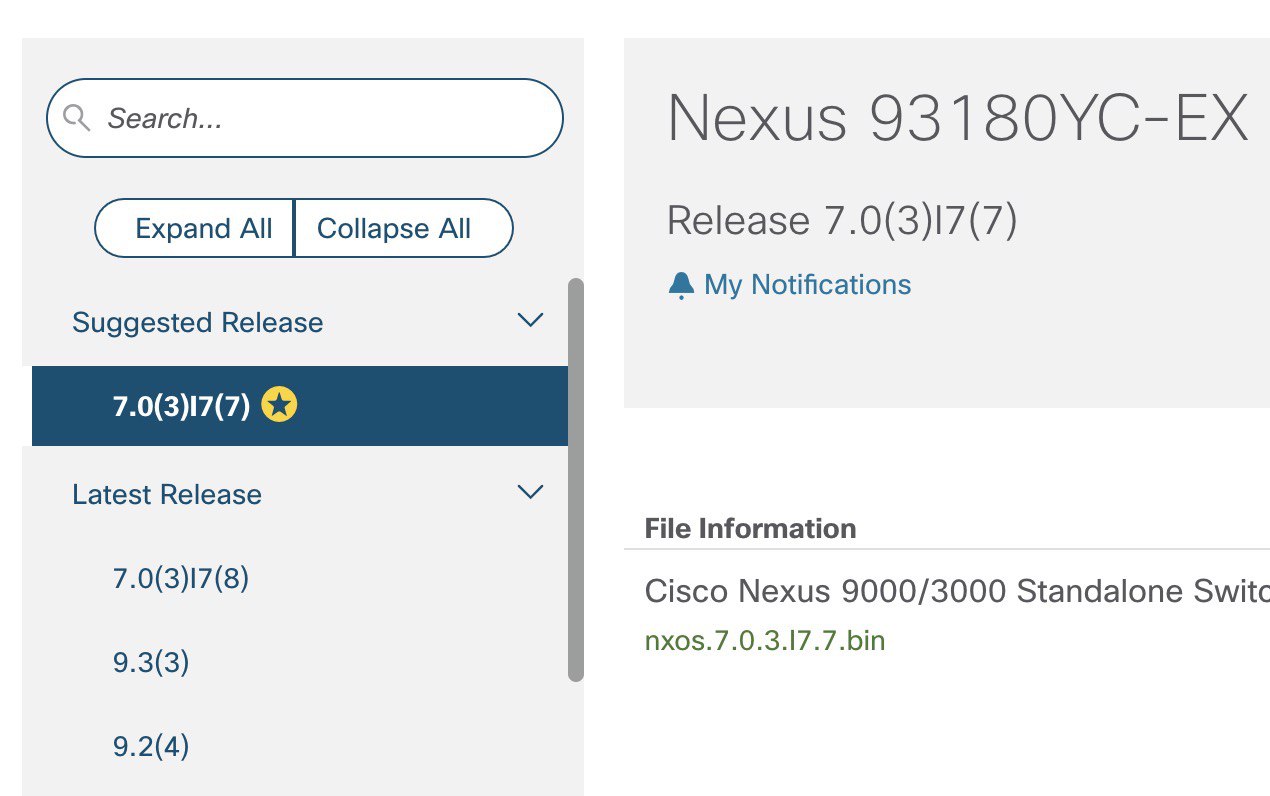Click the bell icon beside My Notifications
This screenshot has height=796, width=1270.
click(681, 286)
